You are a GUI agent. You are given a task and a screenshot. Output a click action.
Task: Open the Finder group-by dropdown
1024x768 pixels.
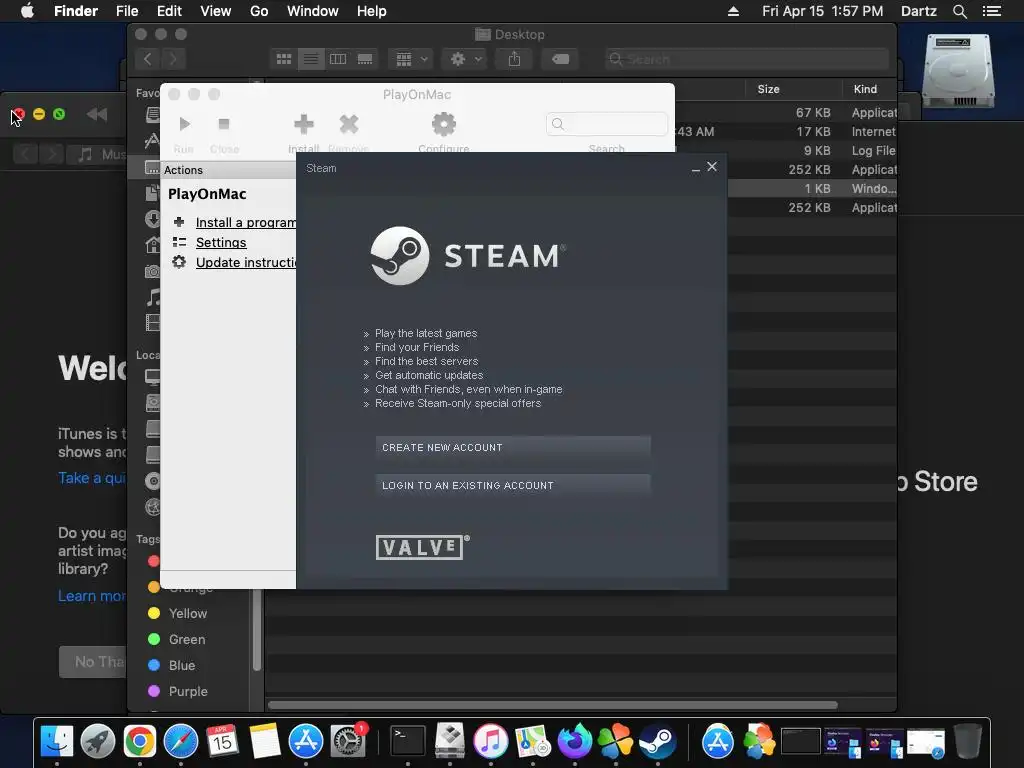[411, 59]
